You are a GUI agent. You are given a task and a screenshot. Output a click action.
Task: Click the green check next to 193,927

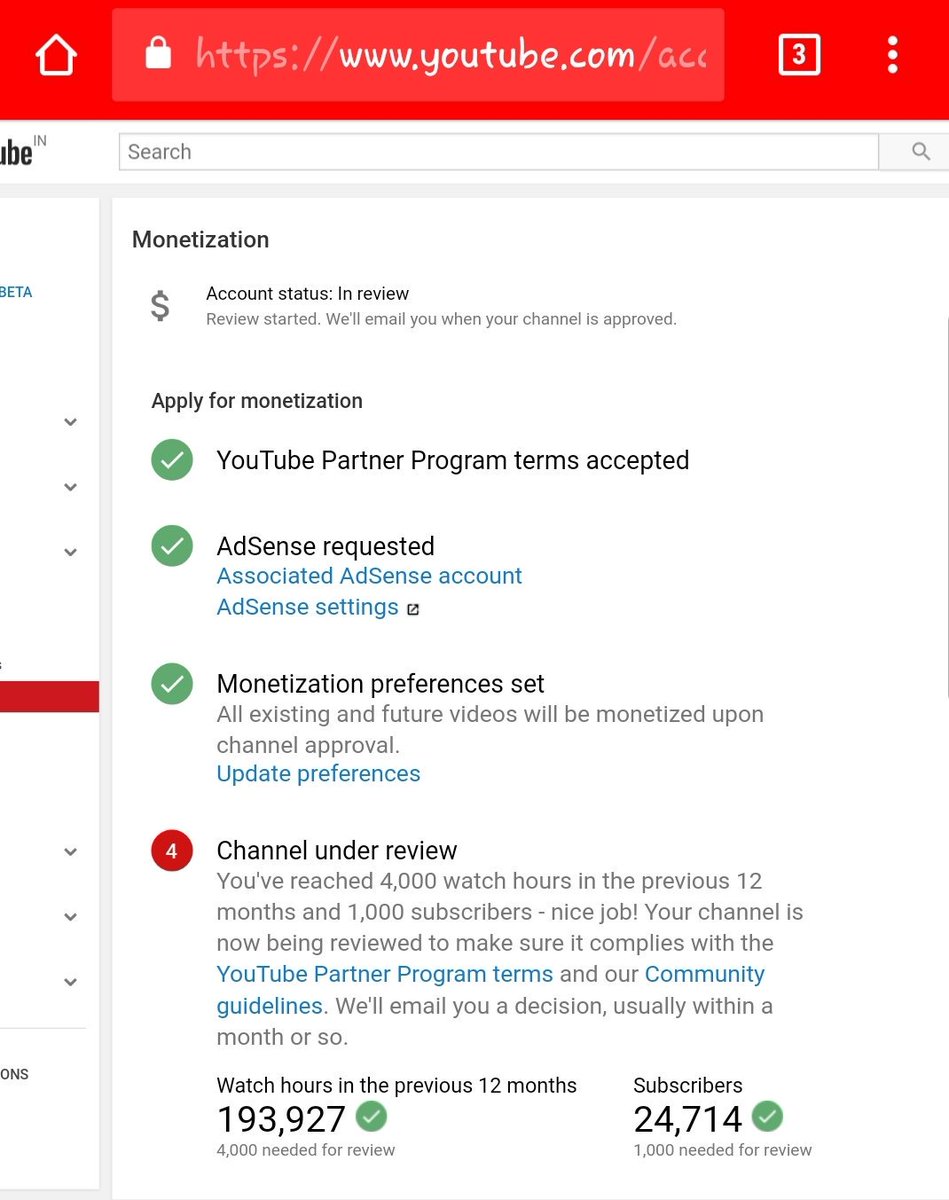371,1116
